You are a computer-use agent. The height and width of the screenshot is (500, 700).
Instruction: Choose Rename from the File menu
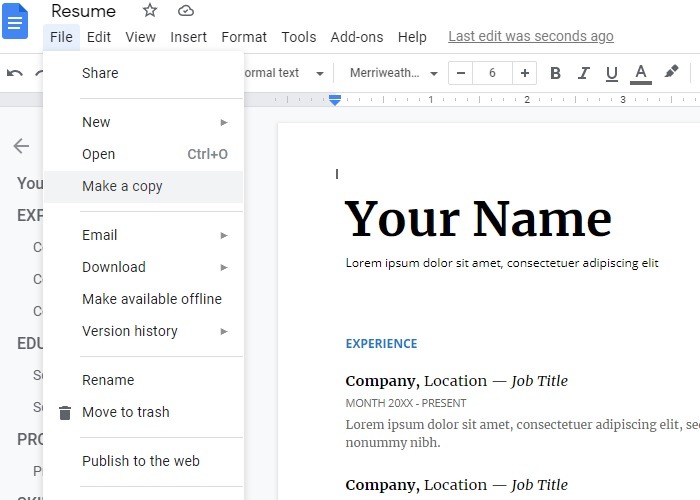(x=143, y=380)
